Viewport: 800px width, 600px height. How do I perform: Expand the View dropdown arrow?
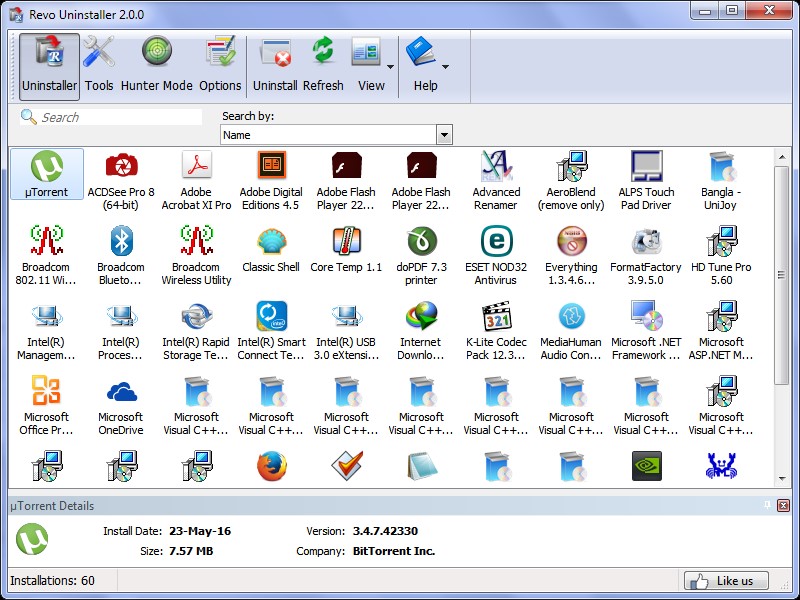pyautogui.click(x=390, y=67)
